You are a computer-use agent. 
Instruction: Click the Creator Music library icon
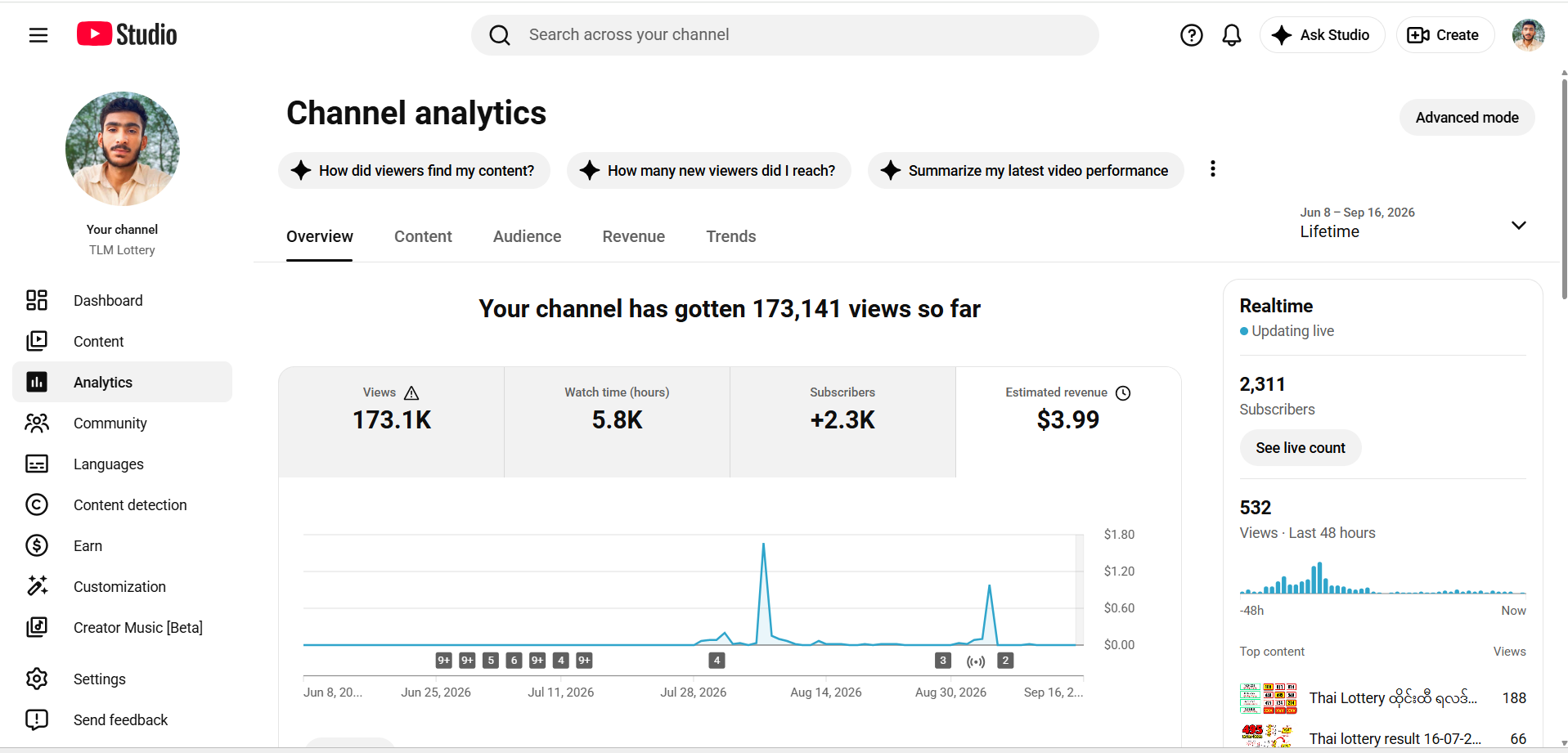pyautogui.click(x=37, y=627)
